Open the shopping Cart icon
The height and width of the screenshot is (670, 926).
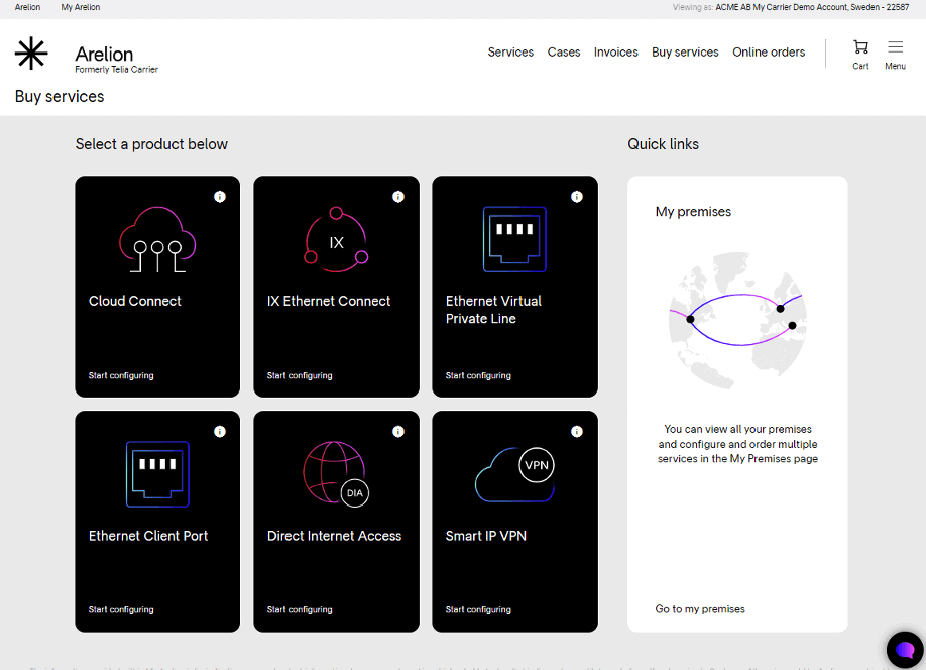click(860, 47)
